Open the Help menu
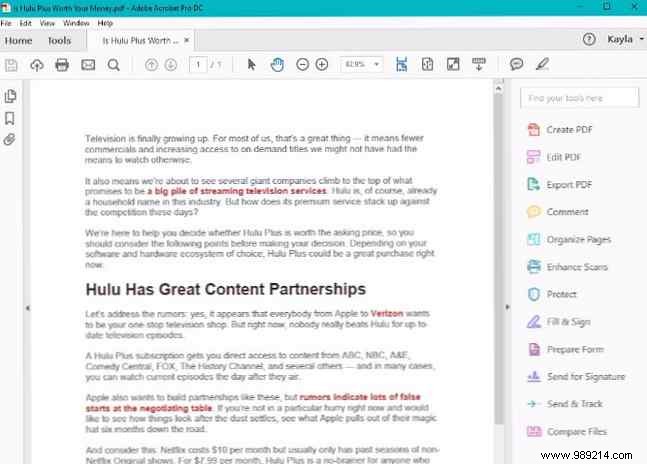Screen dimensions: 647x464 (105, 23)
